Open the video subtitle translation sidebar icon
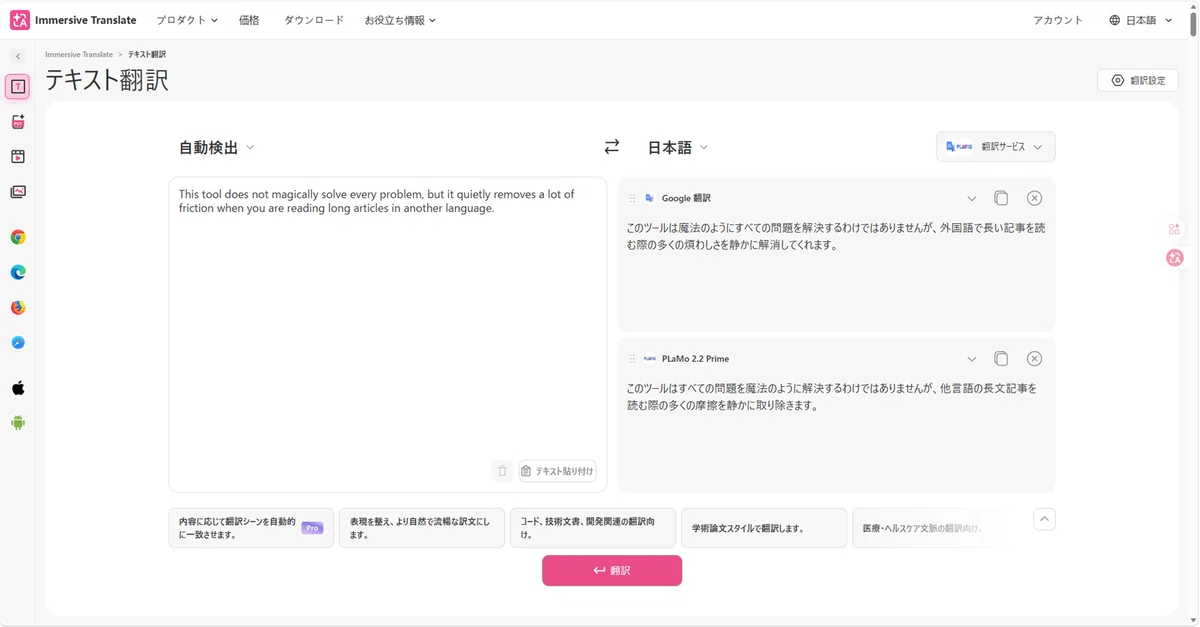Screen dimensions: 1200x627 point(18,157)
